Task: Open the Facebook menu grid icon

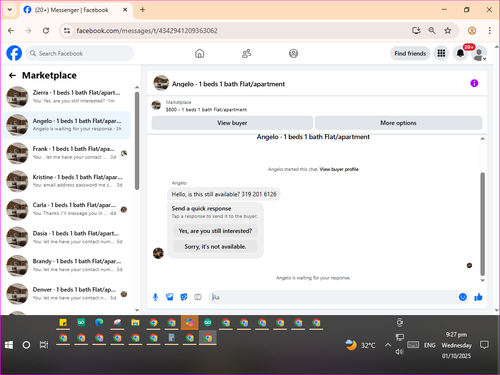Action: [441, 53]
